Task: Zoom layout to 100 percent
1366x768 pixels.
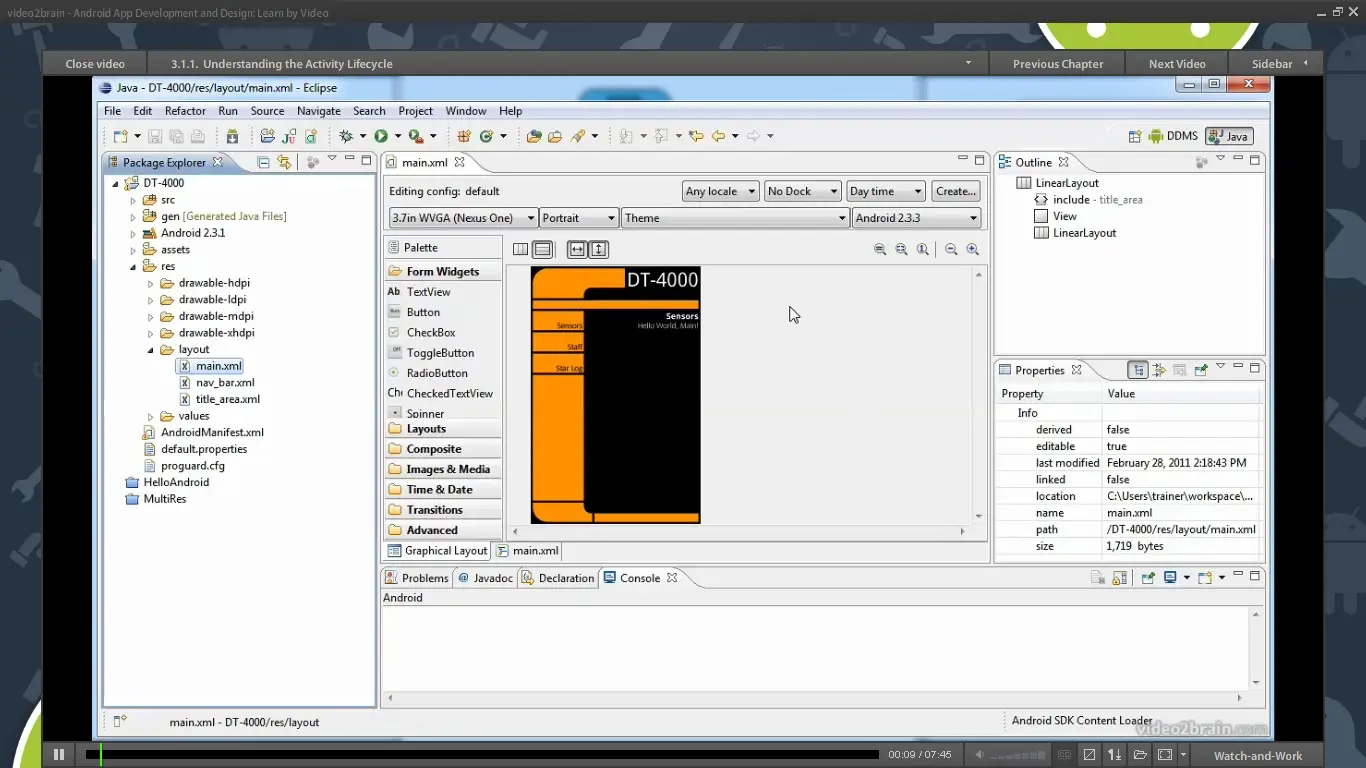Action: 923,249
